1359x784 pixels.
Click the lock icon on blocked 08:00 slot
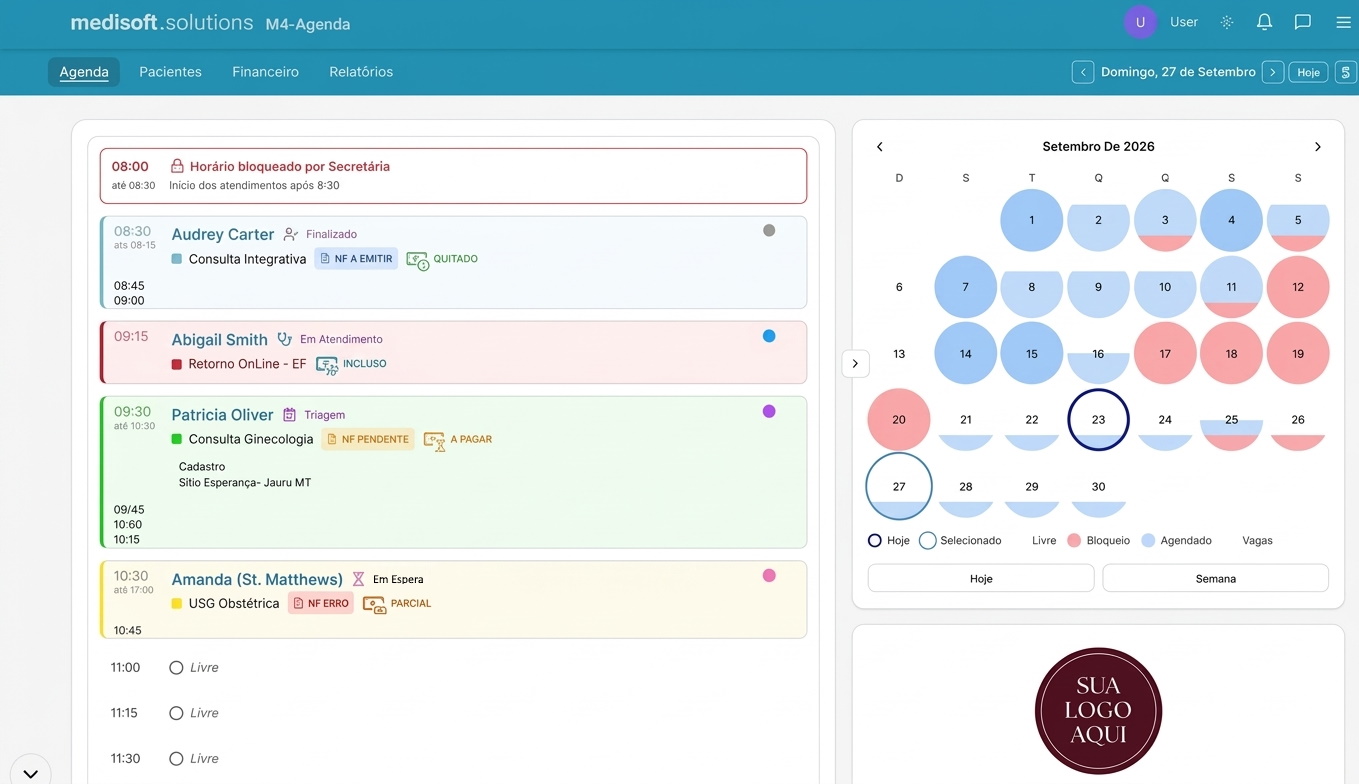pyautogui.click(x=177, y=166)
